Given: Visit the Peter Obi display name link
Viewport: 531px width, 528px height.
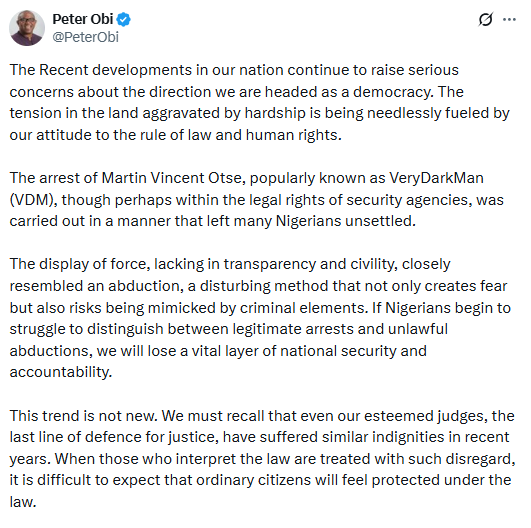Looking at the screenshot, I should pyautogui.click(x=83, y=19).
